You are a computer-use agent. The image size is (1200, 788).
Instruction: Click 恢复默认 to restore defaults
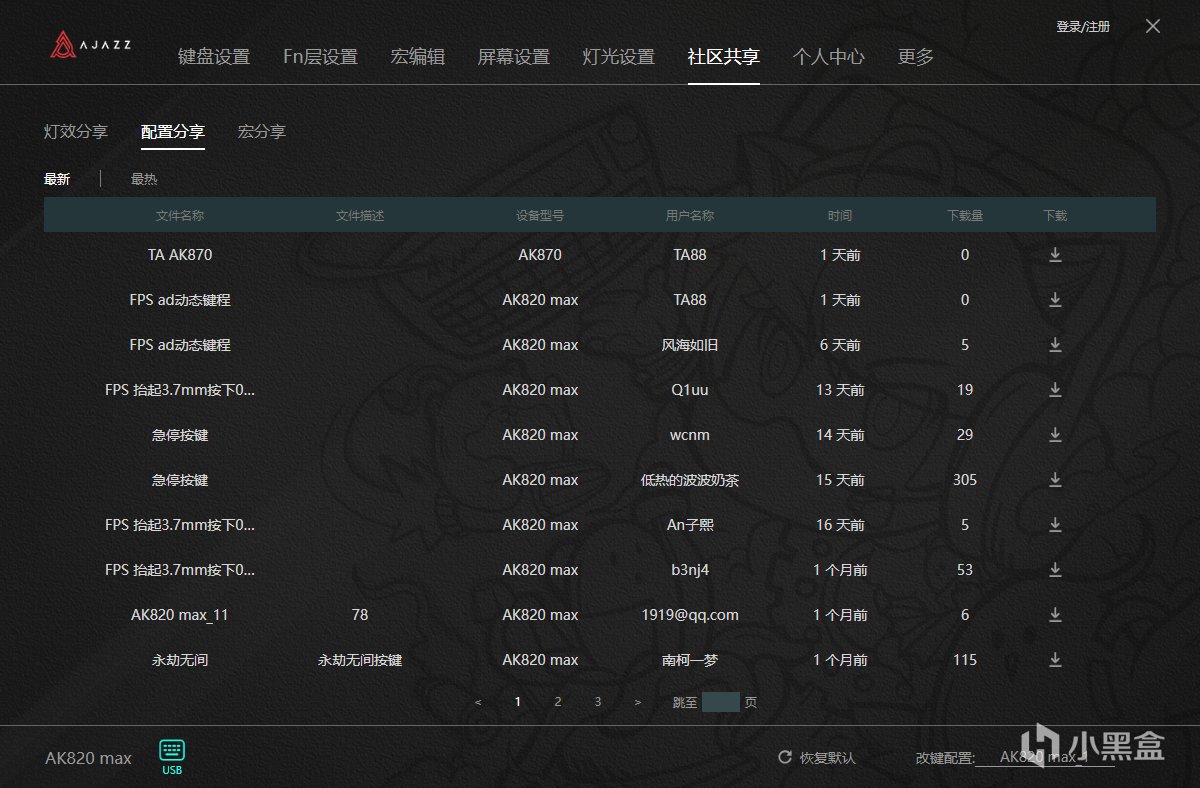(828, 758)
